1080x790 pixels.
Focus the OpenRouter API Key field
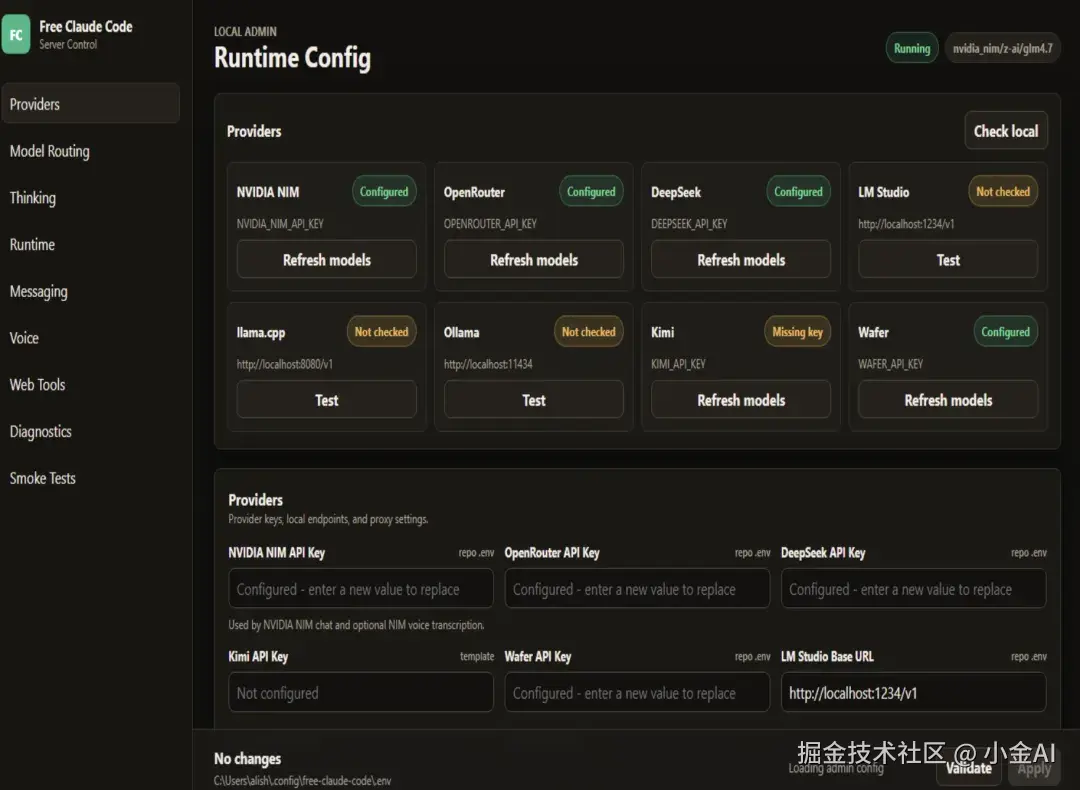637,589
